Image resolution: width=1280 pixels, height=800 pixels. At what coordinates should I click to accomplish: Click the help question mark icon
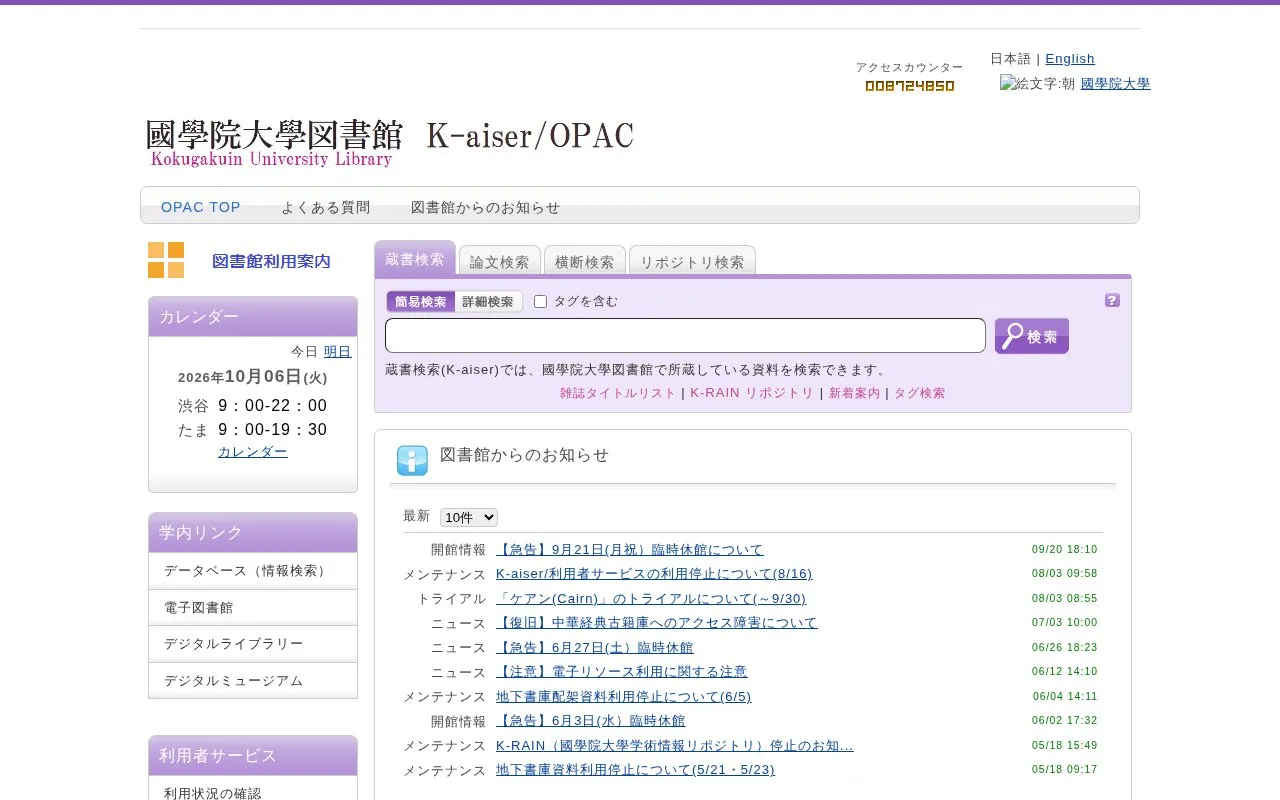click(x=1112, y=300)
